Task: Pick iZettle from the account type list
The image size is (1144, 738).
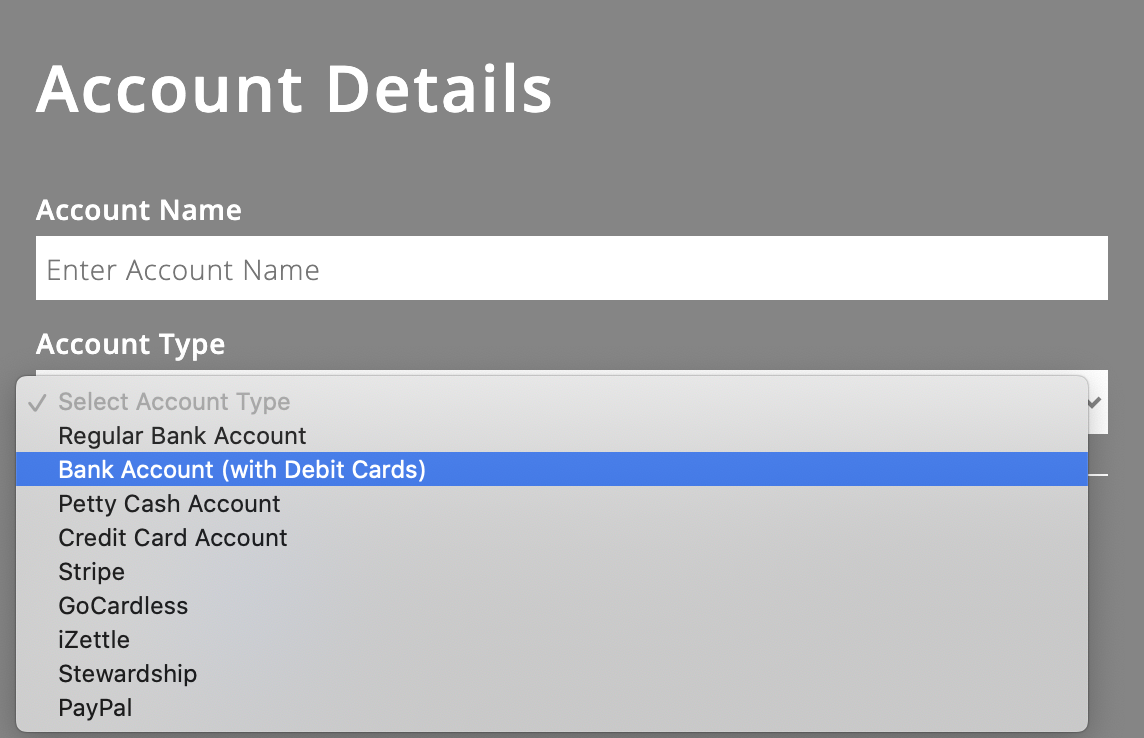Action: [94, 639]
